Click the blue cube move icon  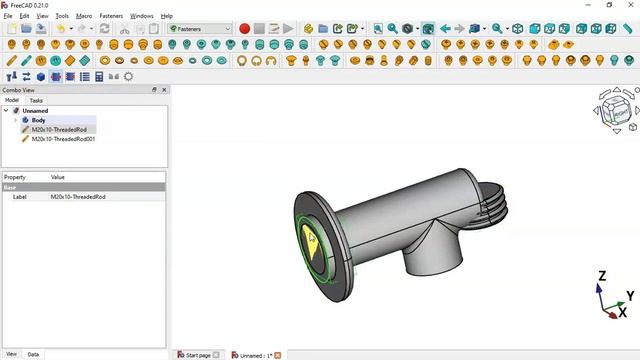click(x=41, y=76)
